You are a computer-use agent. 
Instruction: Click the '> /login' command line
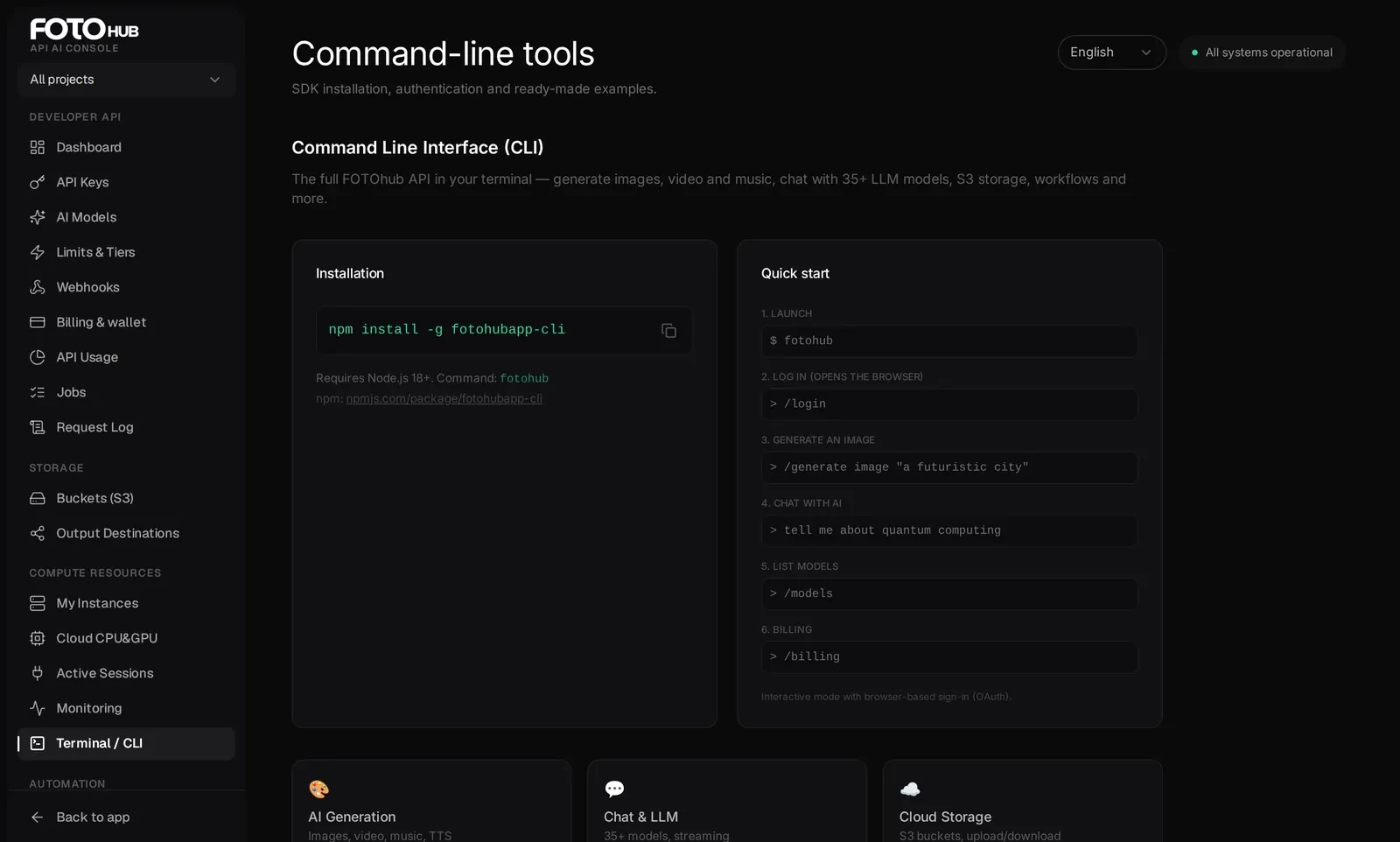949,403
